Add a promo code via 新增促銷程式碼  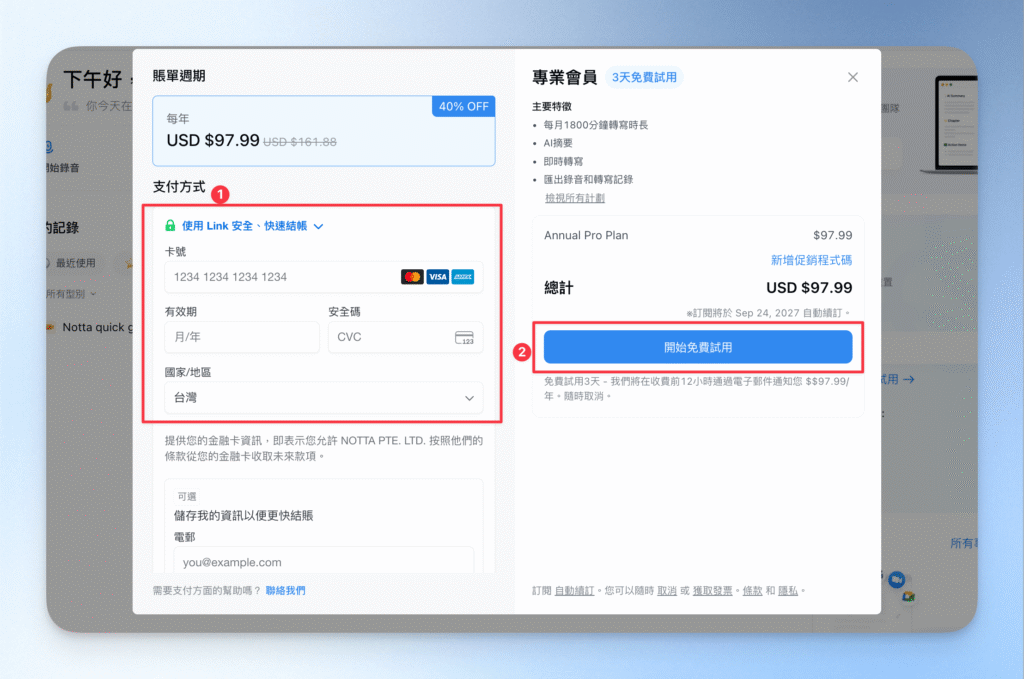tap(811, 260)
